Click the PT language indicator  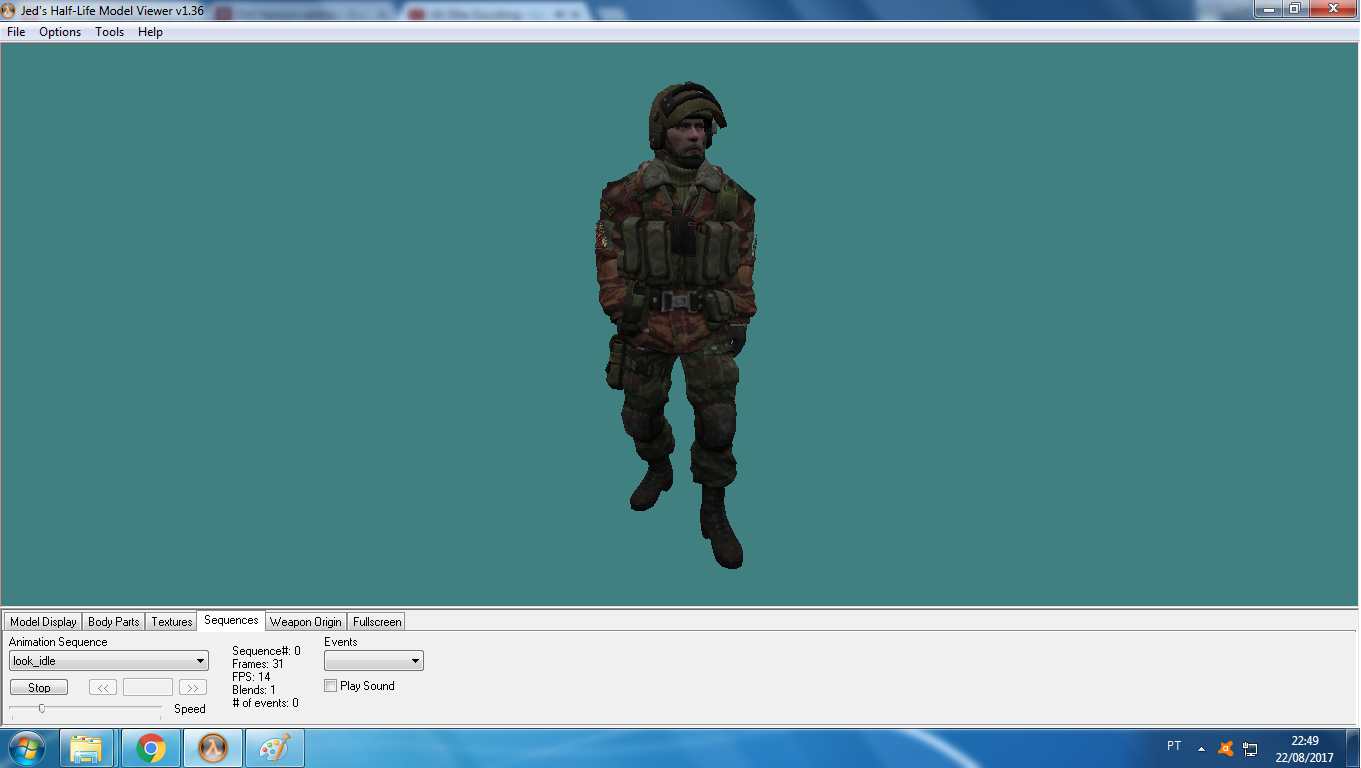tap(1174, 746)
